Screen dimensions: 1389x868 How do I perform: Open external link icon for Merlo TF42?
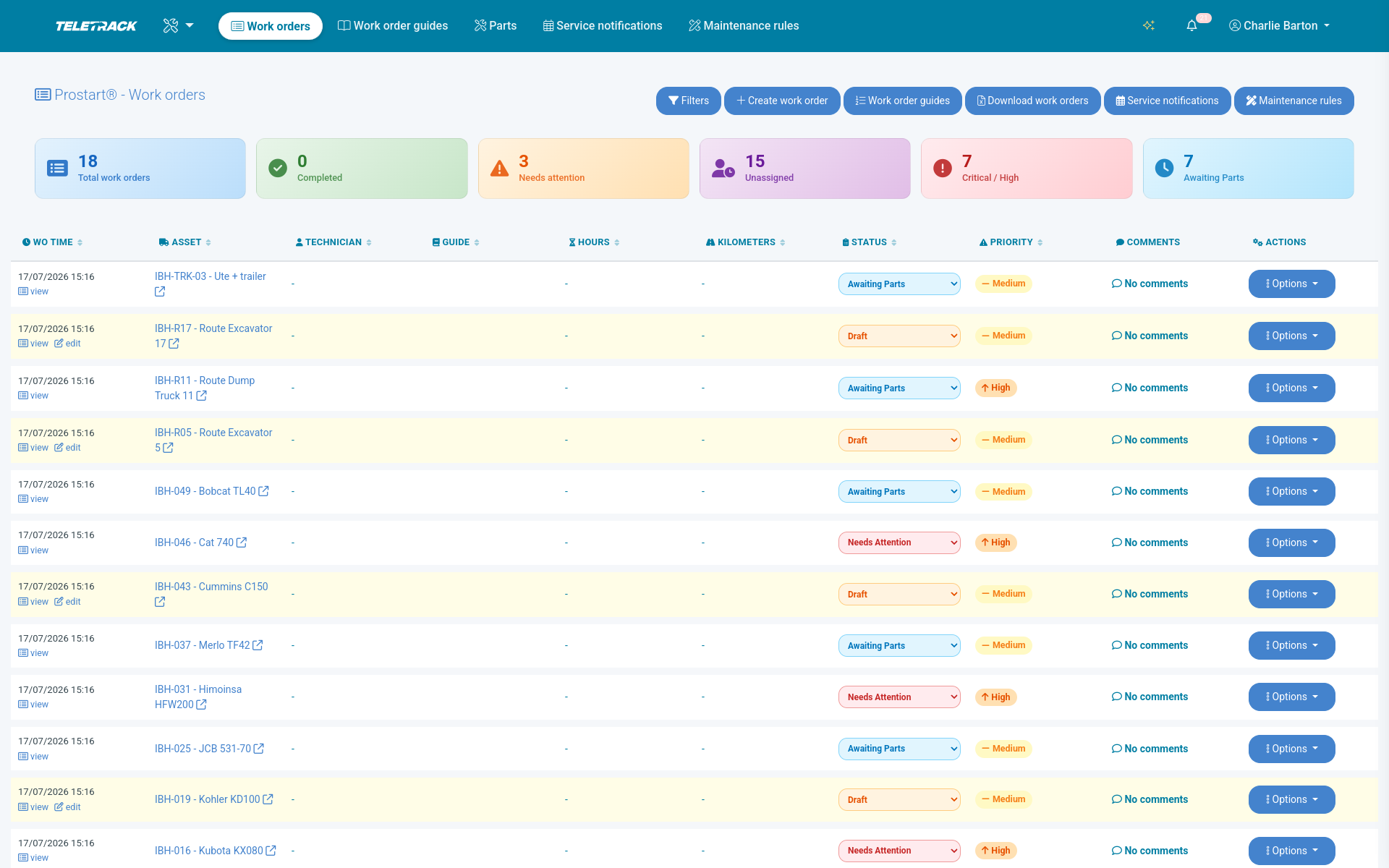pos(258,645)
